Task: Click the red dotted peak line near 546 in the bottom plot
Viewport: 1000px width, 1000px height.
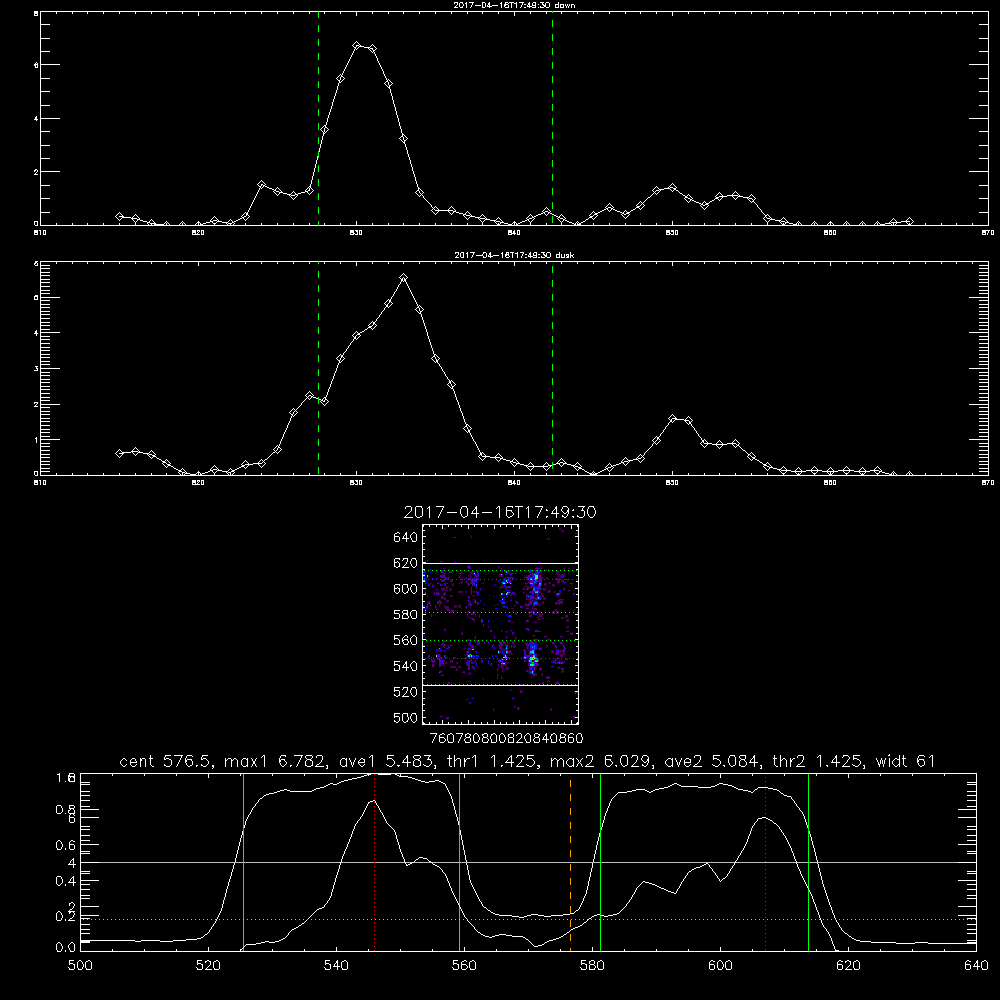Action: tap(374, 862)
